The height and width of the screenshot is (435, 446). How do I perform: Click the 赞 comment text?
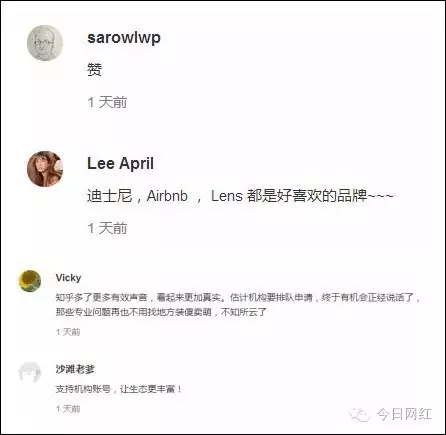[x=94, y=70]
